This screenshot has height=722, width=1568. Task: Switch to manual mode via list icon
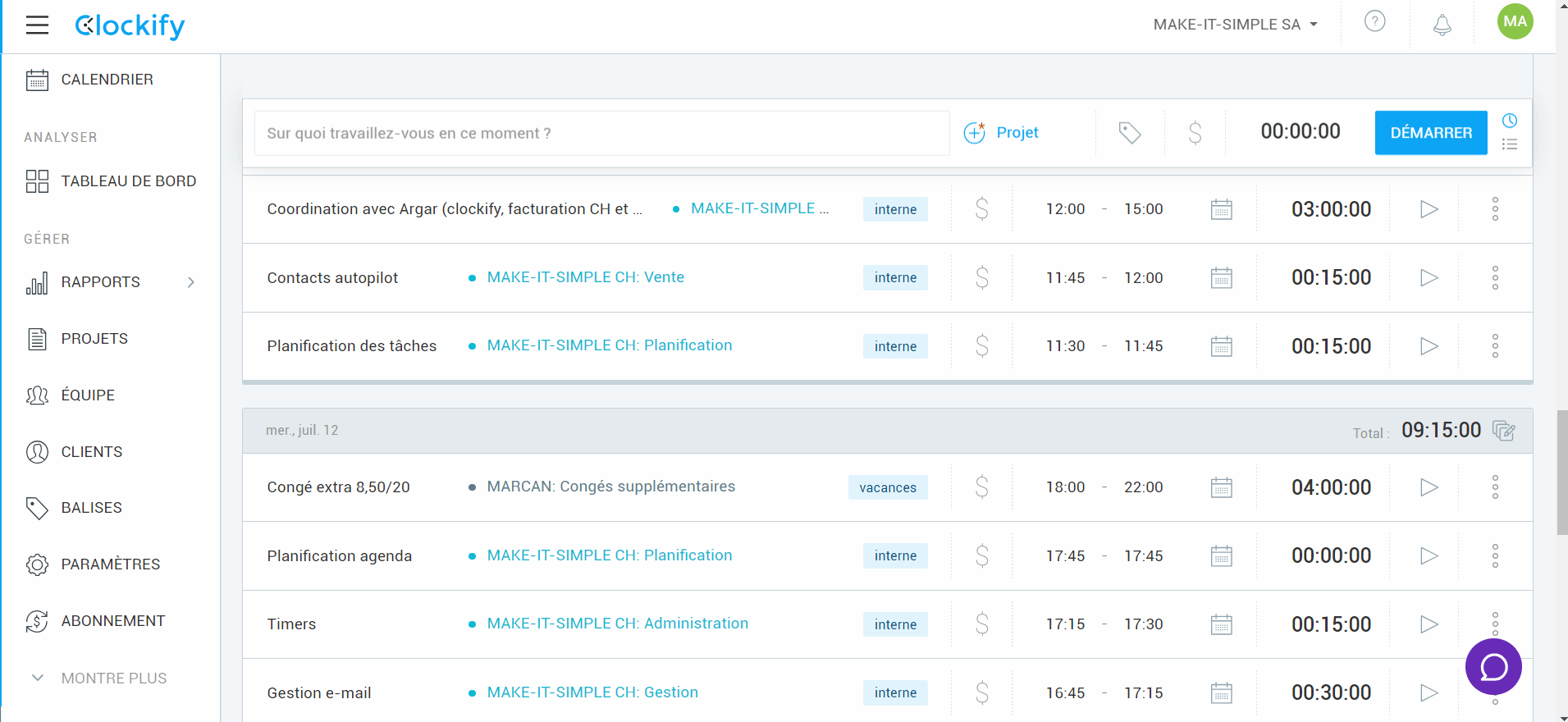[x=1509, y=144]
